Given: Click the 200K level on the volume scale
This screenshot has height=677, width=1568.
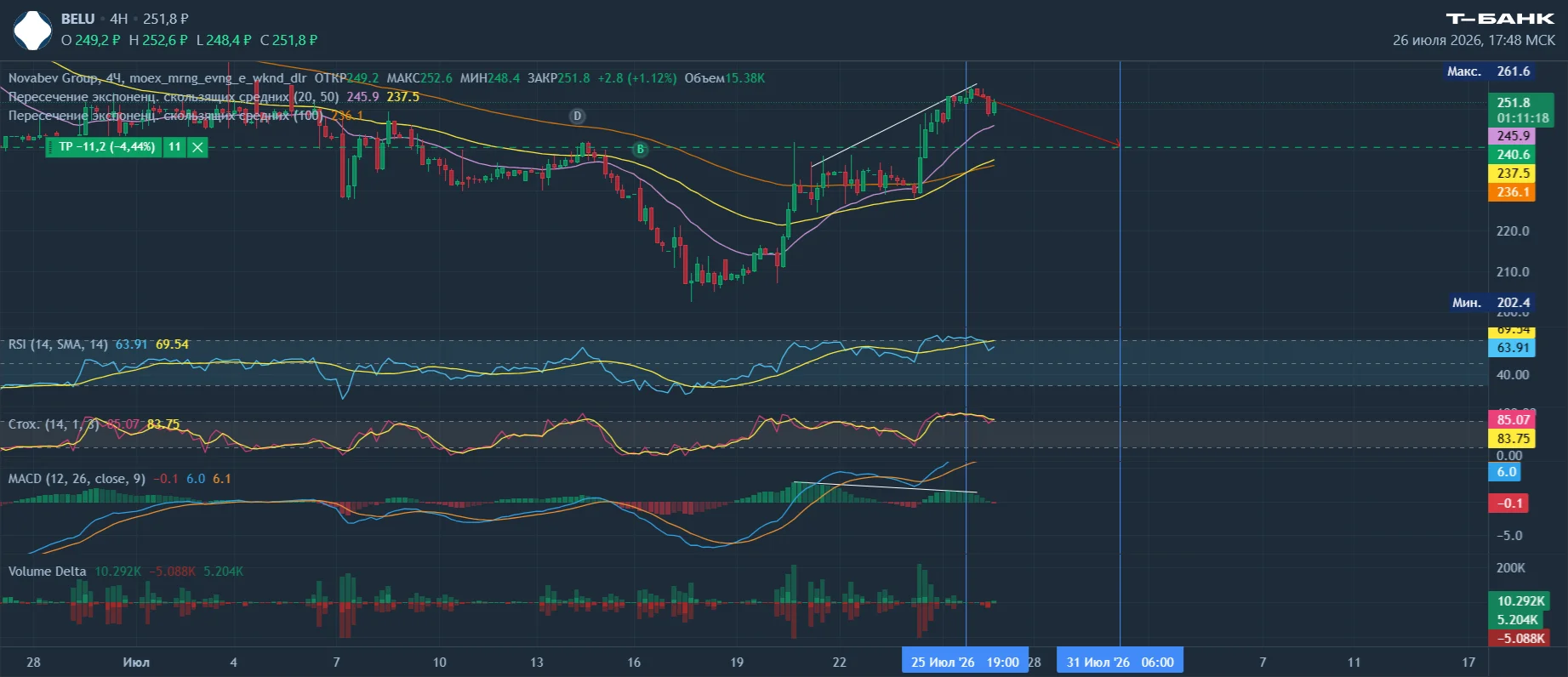Looking at the screenshot, I should [1511, 568].
